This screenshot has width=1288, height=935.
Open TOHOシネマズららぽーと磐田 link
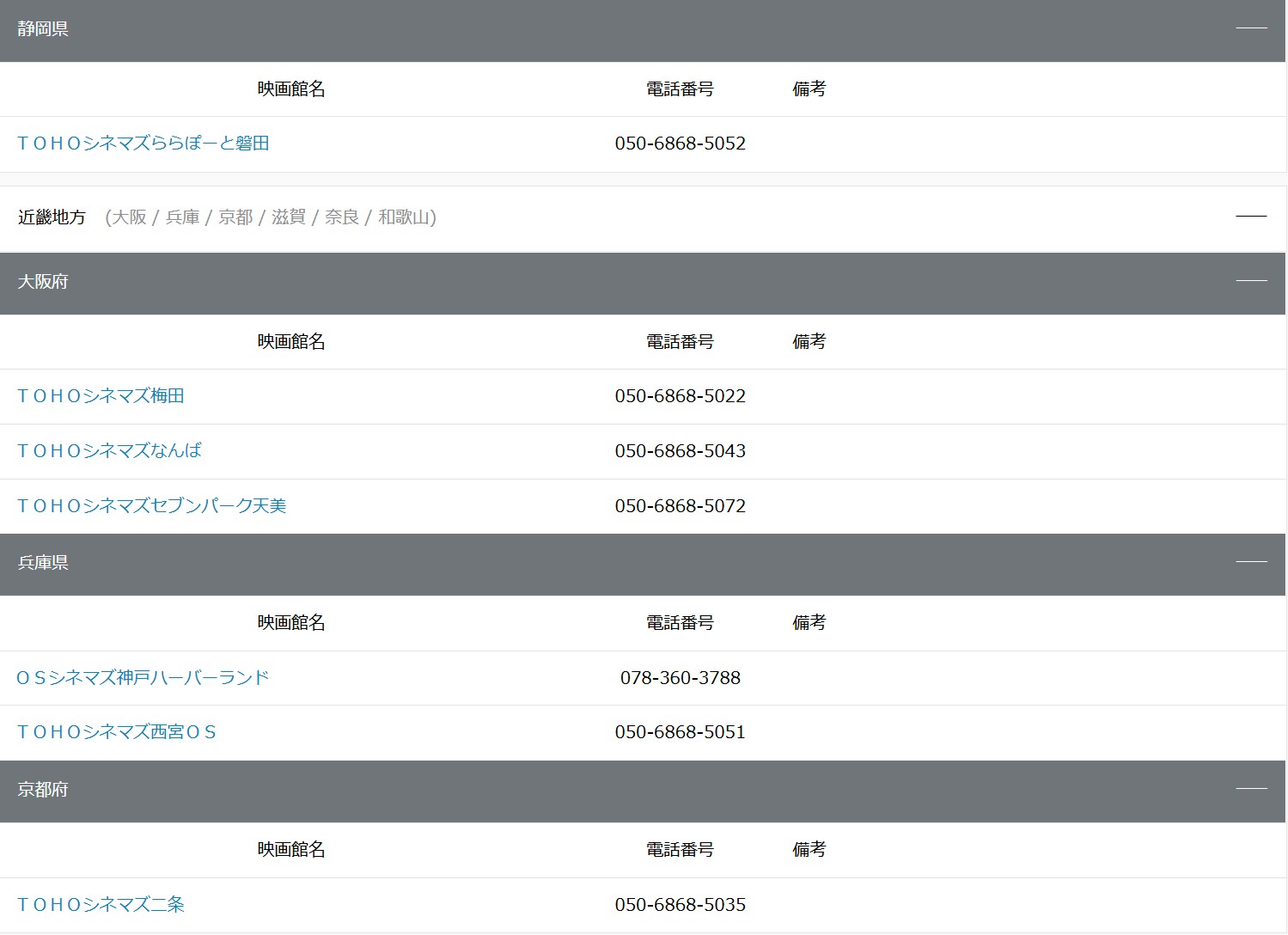click(x=143, y=144)
